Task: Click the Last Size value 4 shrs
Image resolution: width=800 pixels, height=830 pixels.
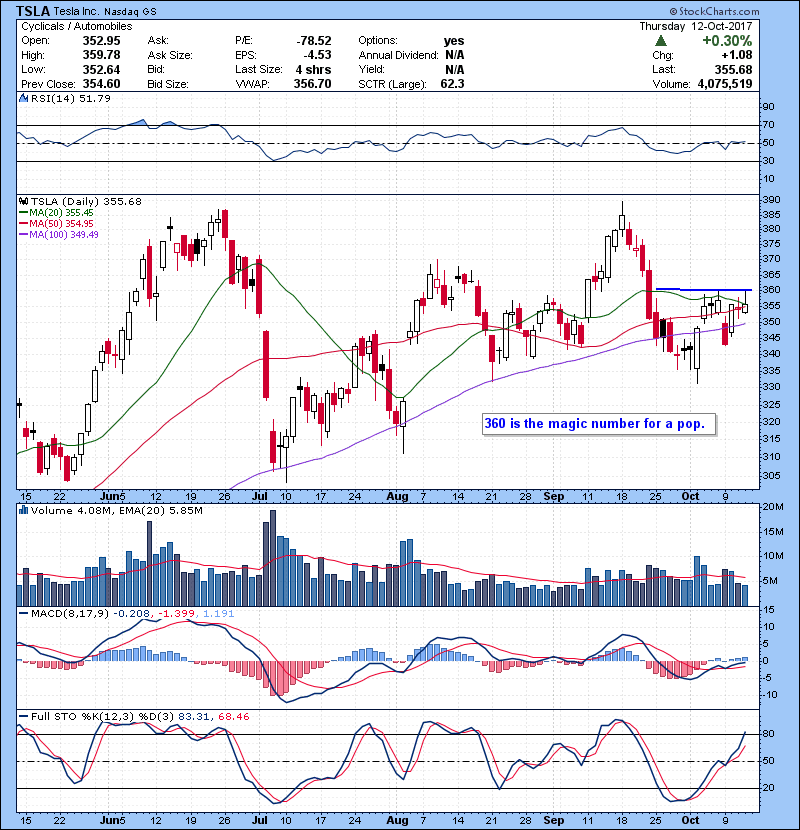Action: pos(313,69)
